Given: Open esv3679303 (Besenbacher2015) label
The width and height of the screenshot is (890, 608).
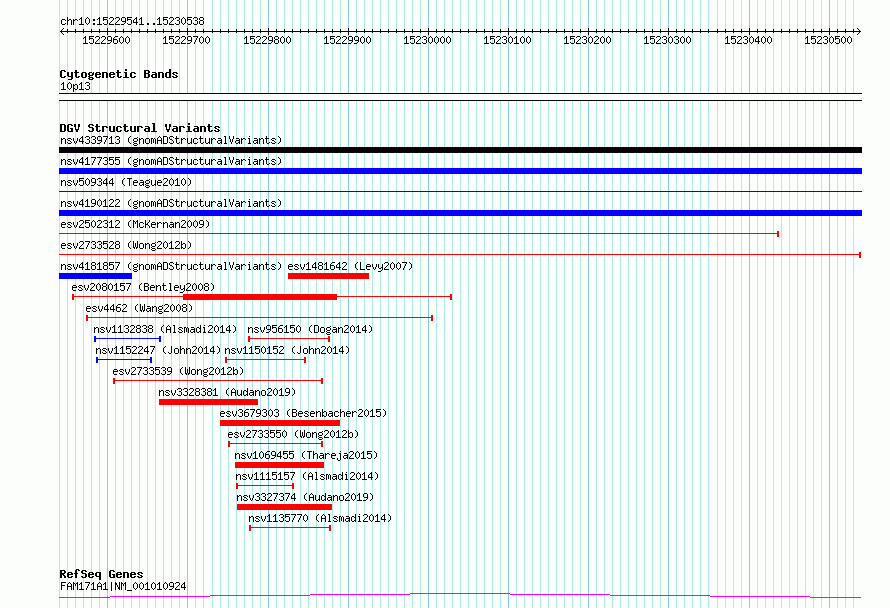Looking at the screenshot, I should click(303, 413).
